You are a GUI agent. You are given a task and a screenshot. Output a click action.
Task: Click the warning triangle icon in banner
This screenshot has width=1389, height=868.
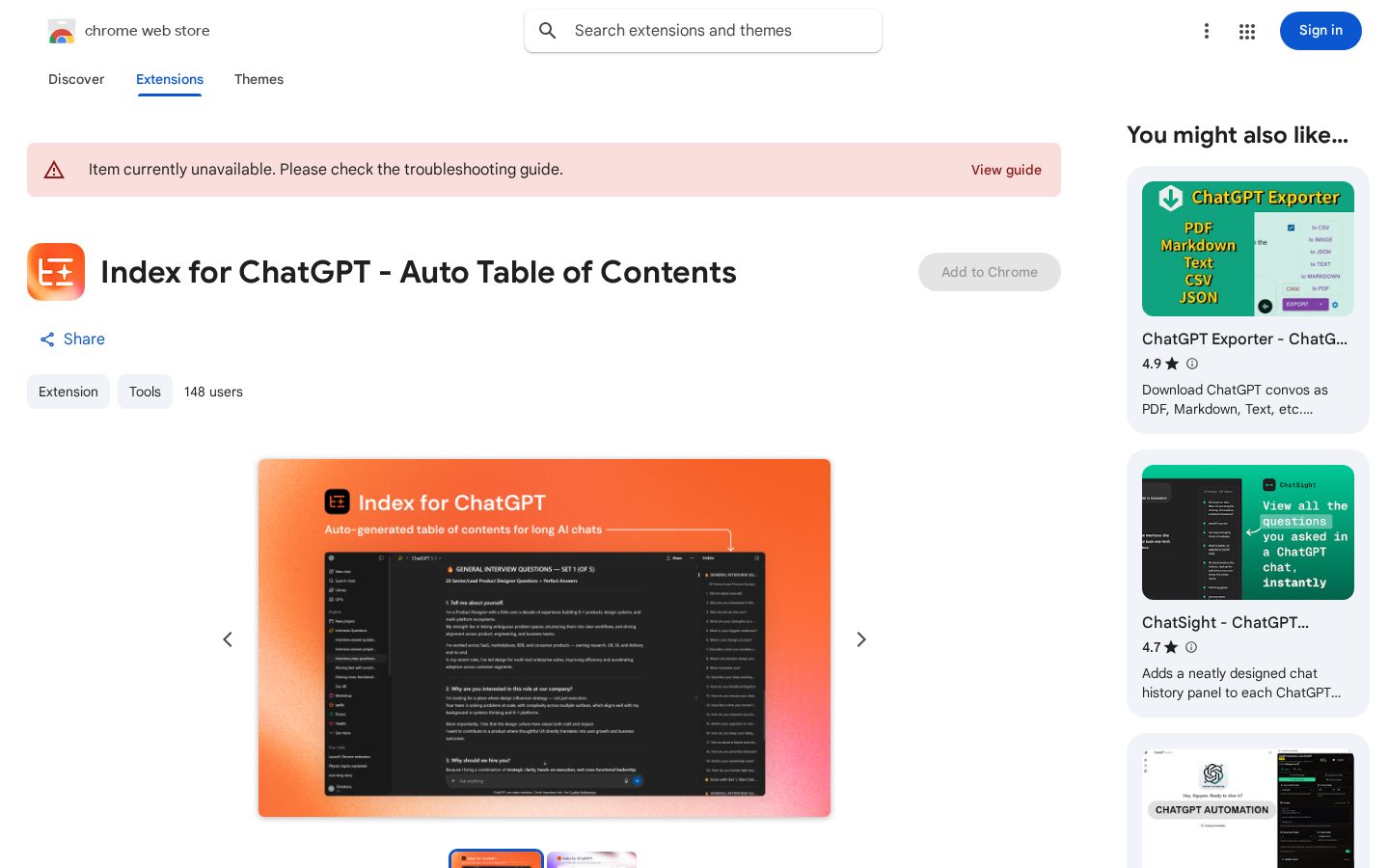54,170
